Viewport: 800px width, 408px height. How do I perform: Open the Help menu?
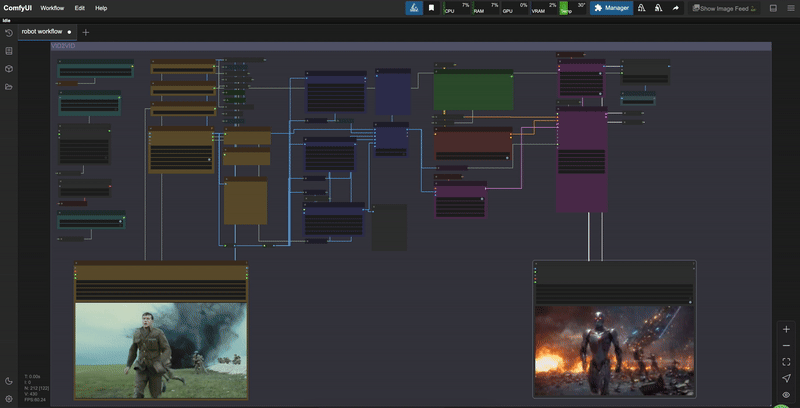coord(101,8)
